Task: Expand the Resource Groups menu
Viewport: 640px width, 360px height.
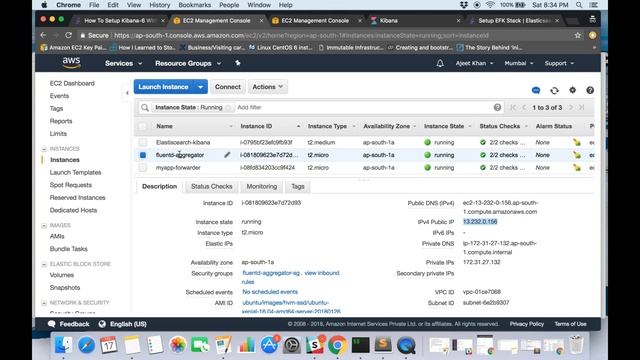Action: click(188, 63)
